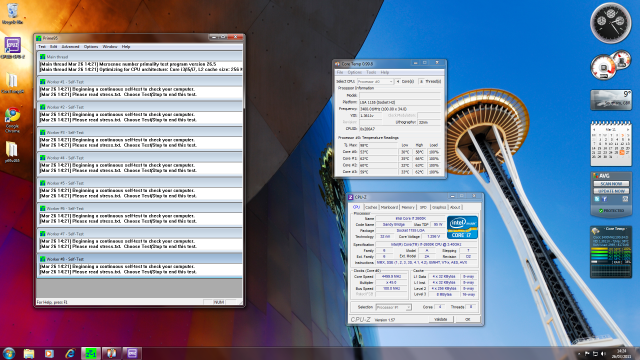Click the Worker #6 Self-Test window icon
The image size is (640, 360).
(42, 208)
